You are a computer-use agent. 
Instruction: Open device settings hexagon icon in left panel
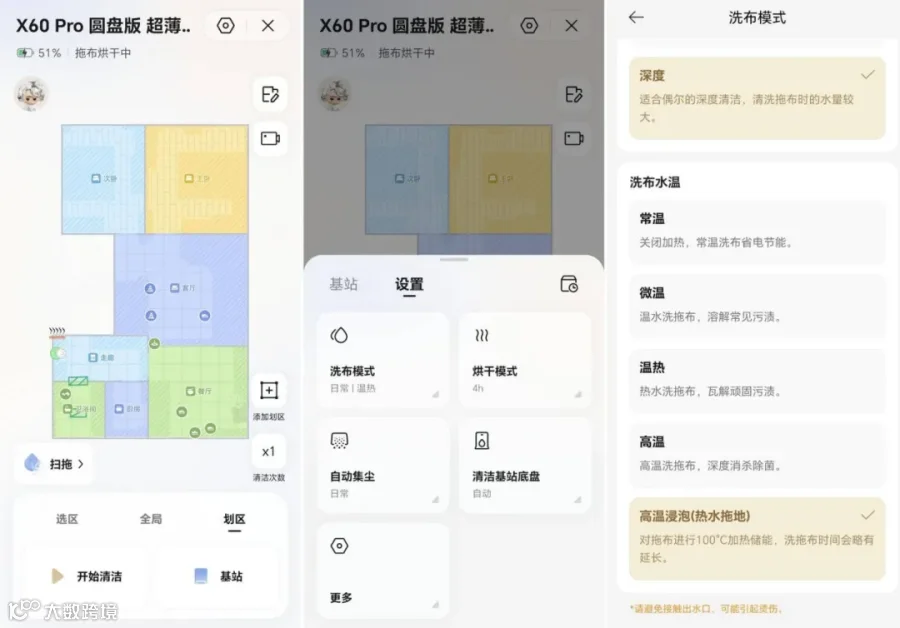[x=226, y=26]
